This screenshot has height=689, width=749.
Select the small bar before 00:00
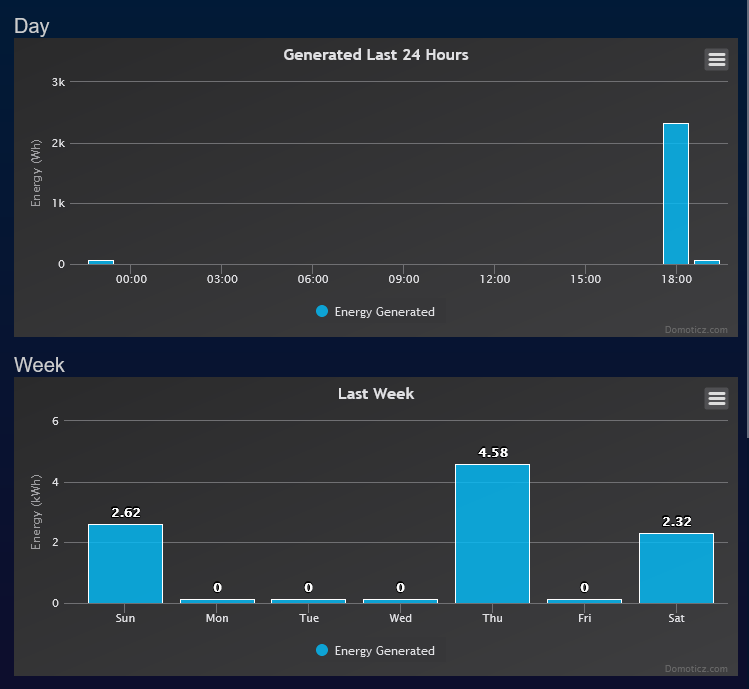click(101, 262)
